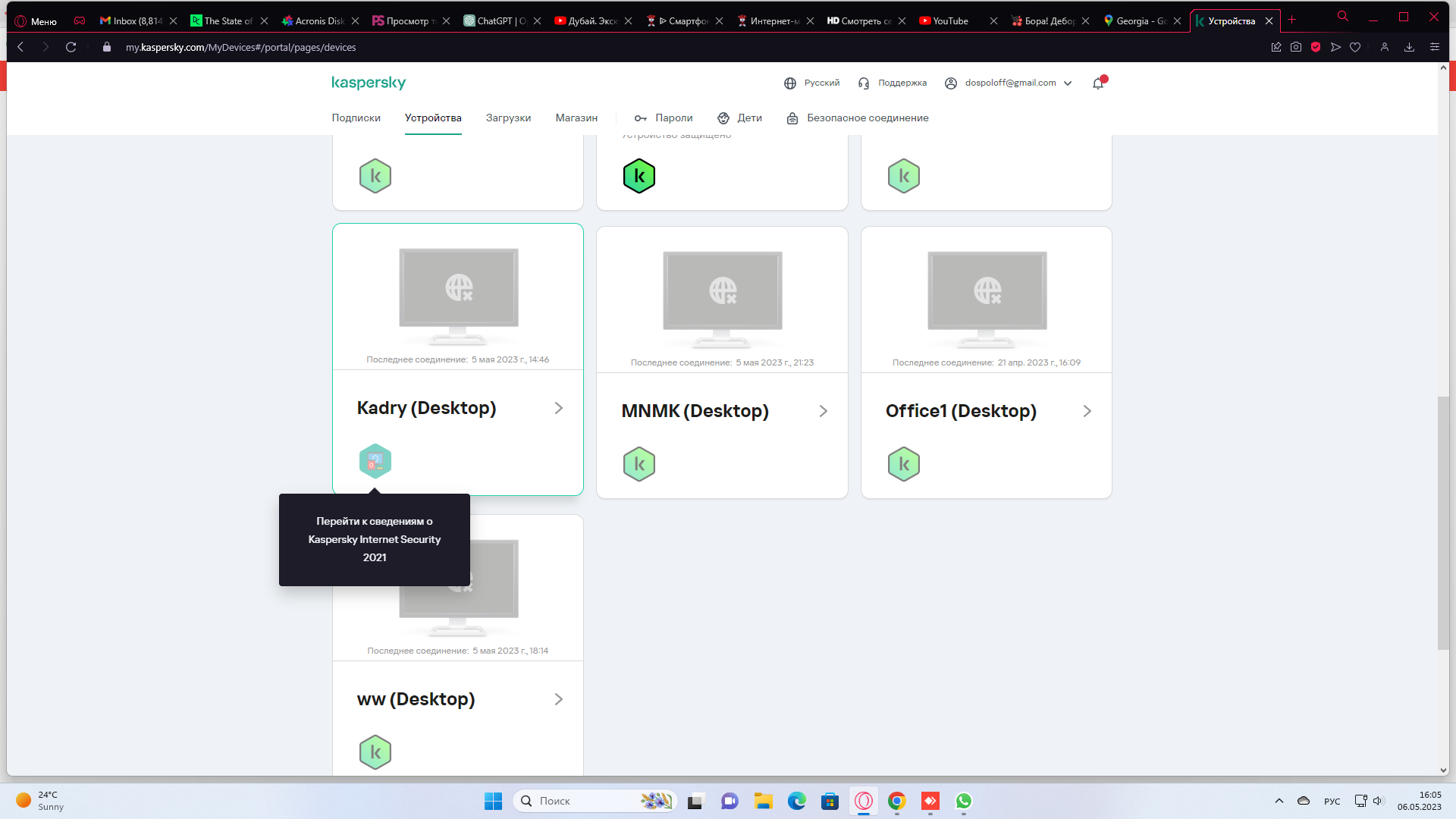This screenshot has width=1456, height=819.
Task: Select the Устройства tab
Action: pos(433,118)
